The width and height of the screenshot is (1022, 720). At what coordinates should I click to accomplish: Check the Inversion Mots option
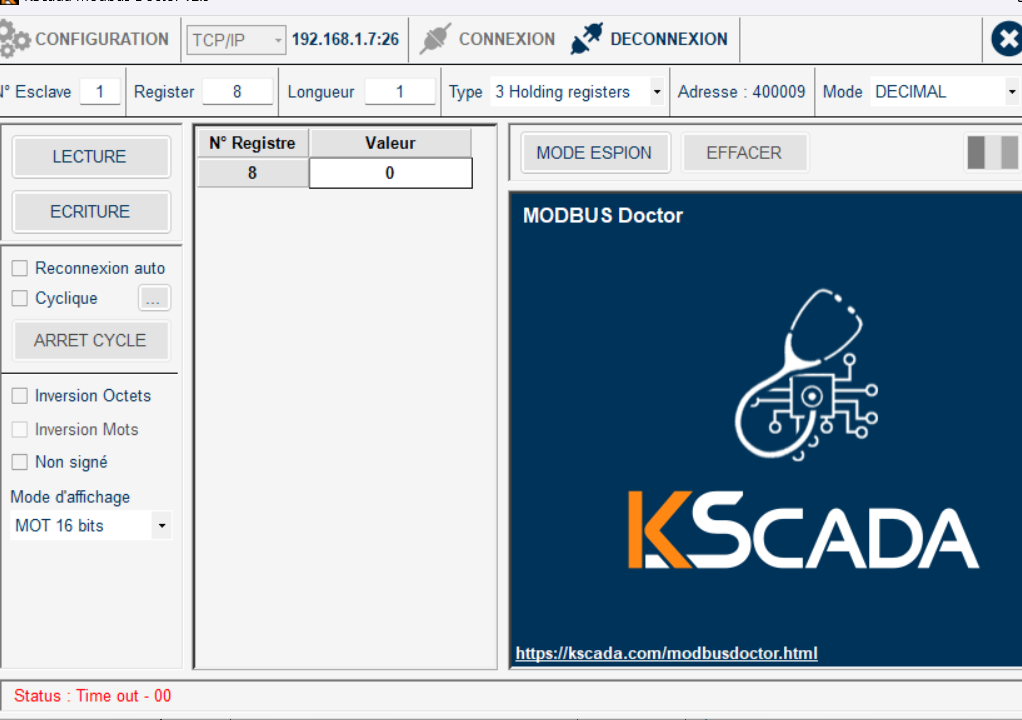pos(20,429)
